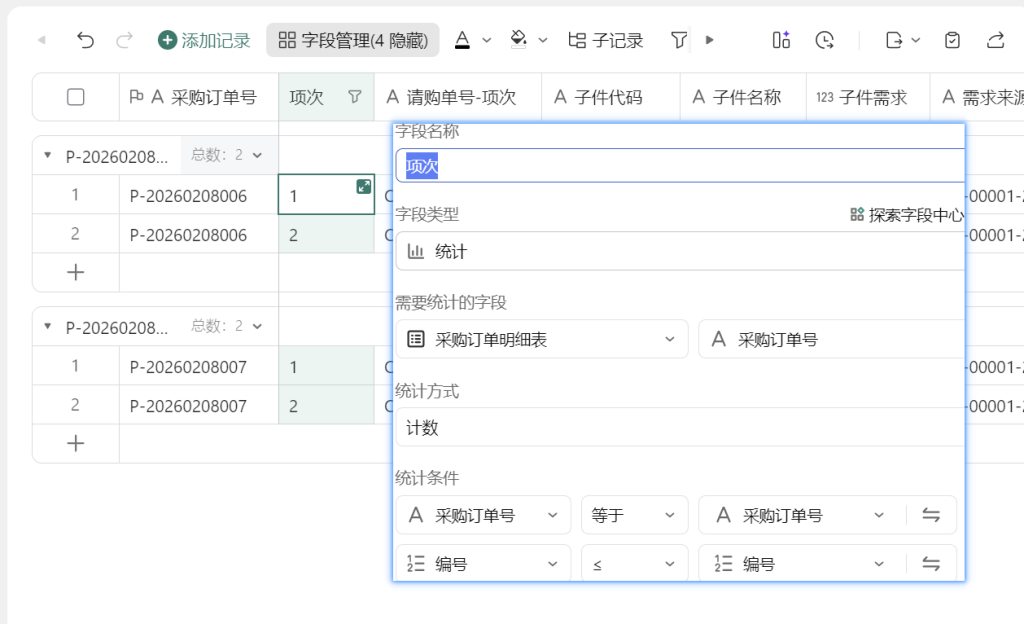Add a row in first group with plus

click(76, 272)
